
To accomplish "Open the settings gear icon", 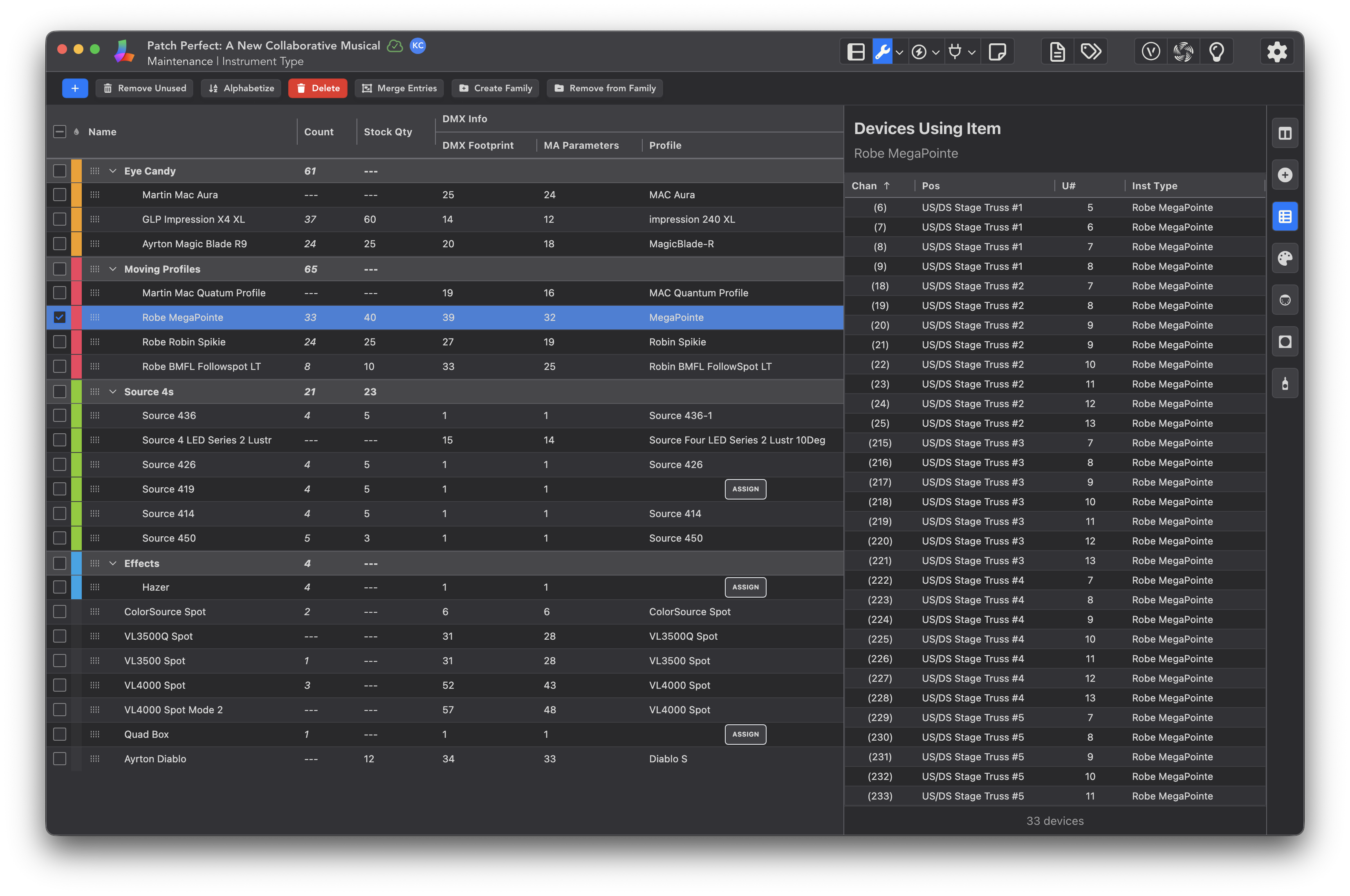I will pos(1277,52).
